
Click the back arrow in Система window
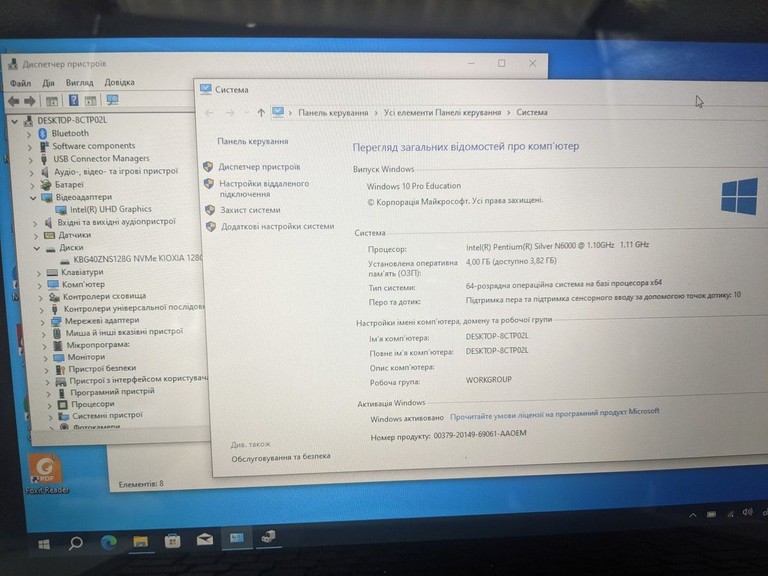209,113
